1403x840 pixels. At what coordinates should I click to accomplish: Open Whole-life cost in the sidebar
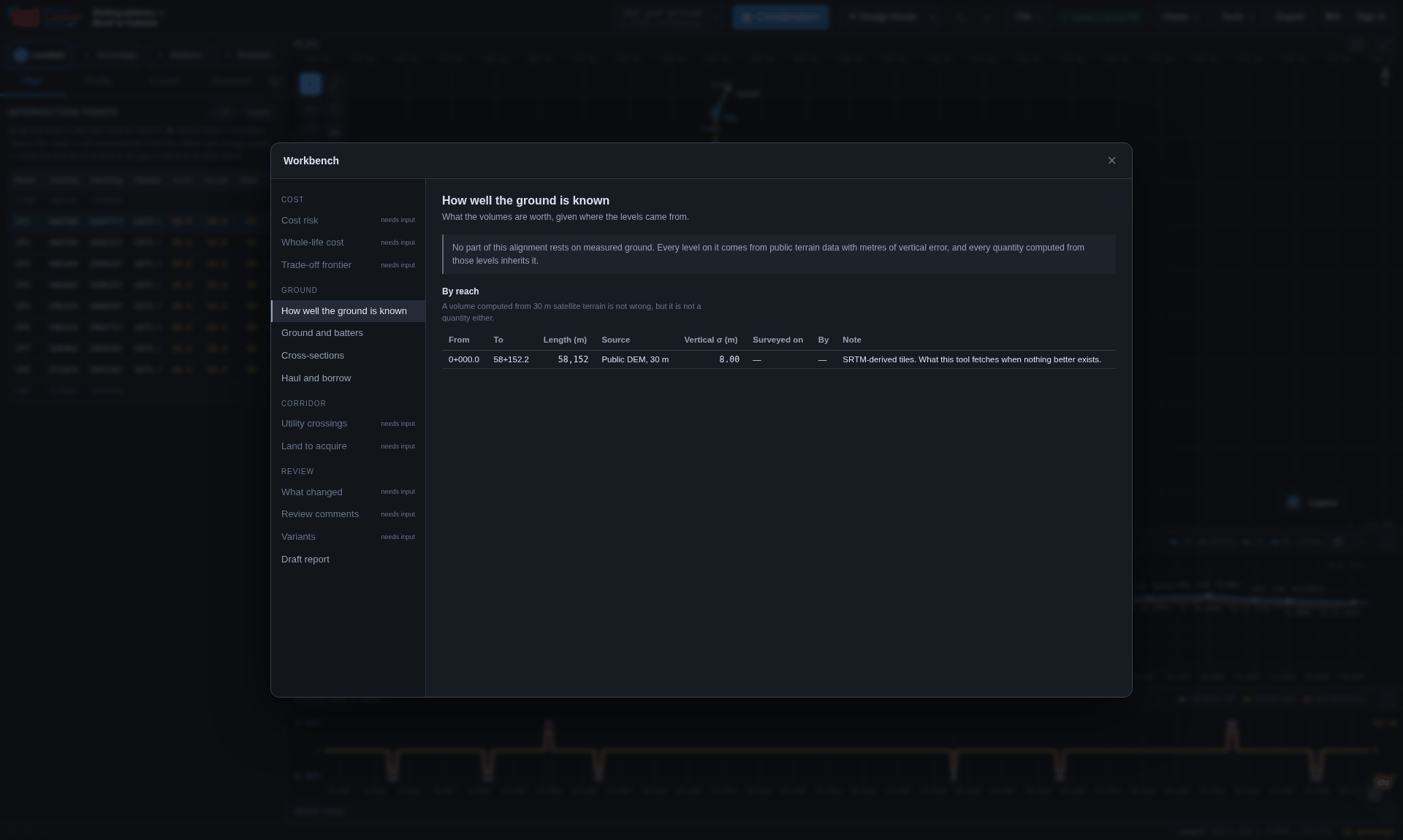(x=348, y=243)
